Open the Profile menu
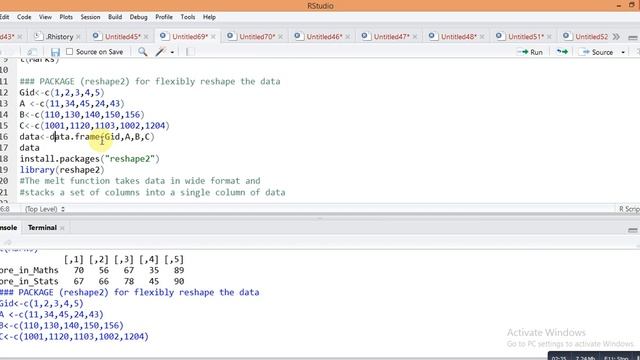Viewport: 640px width, 360px height. [x=164, y=17]
